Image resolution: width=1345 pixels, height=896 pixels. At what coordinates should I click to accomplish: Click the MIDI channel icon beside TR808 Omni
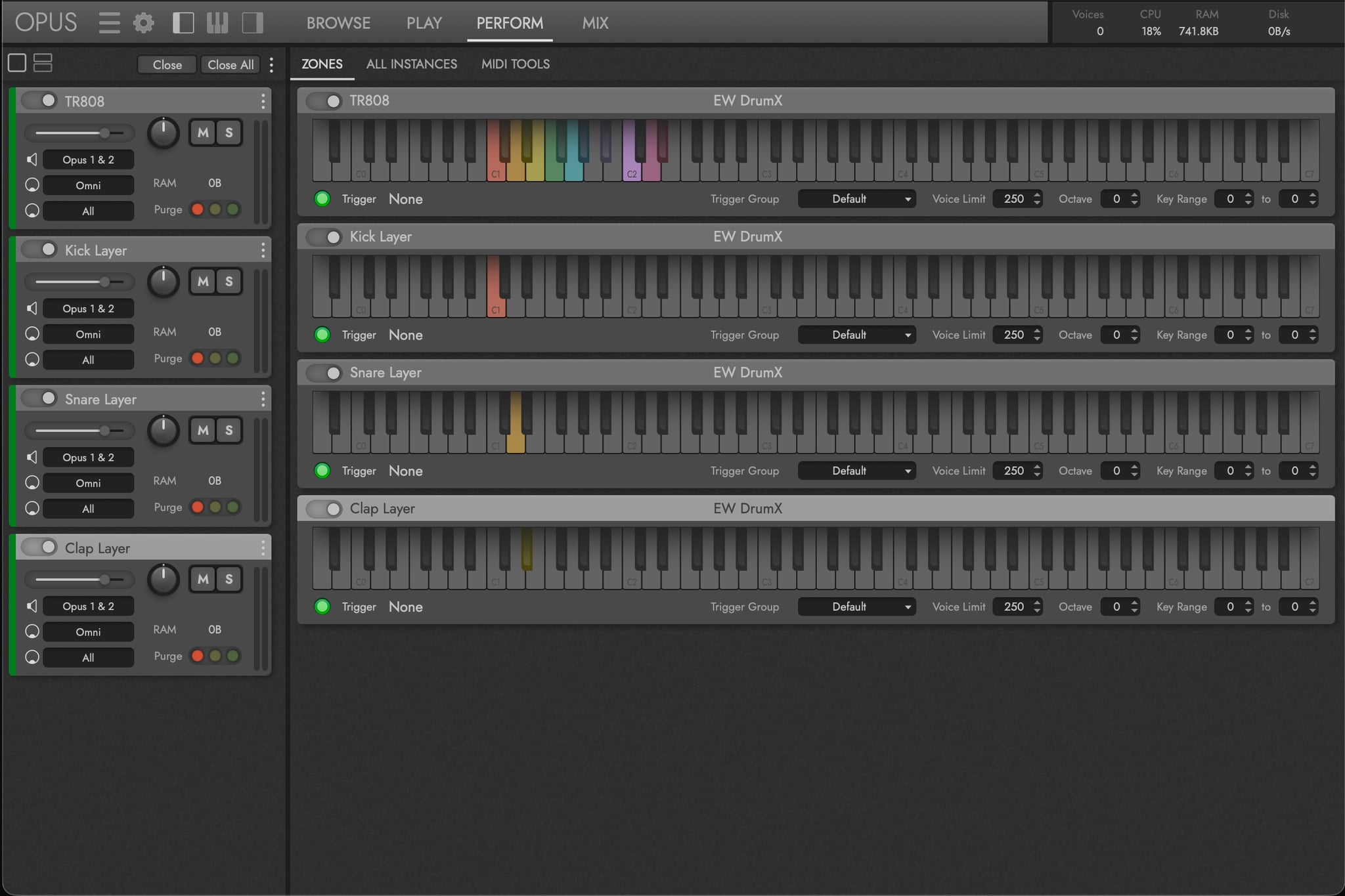32,185
